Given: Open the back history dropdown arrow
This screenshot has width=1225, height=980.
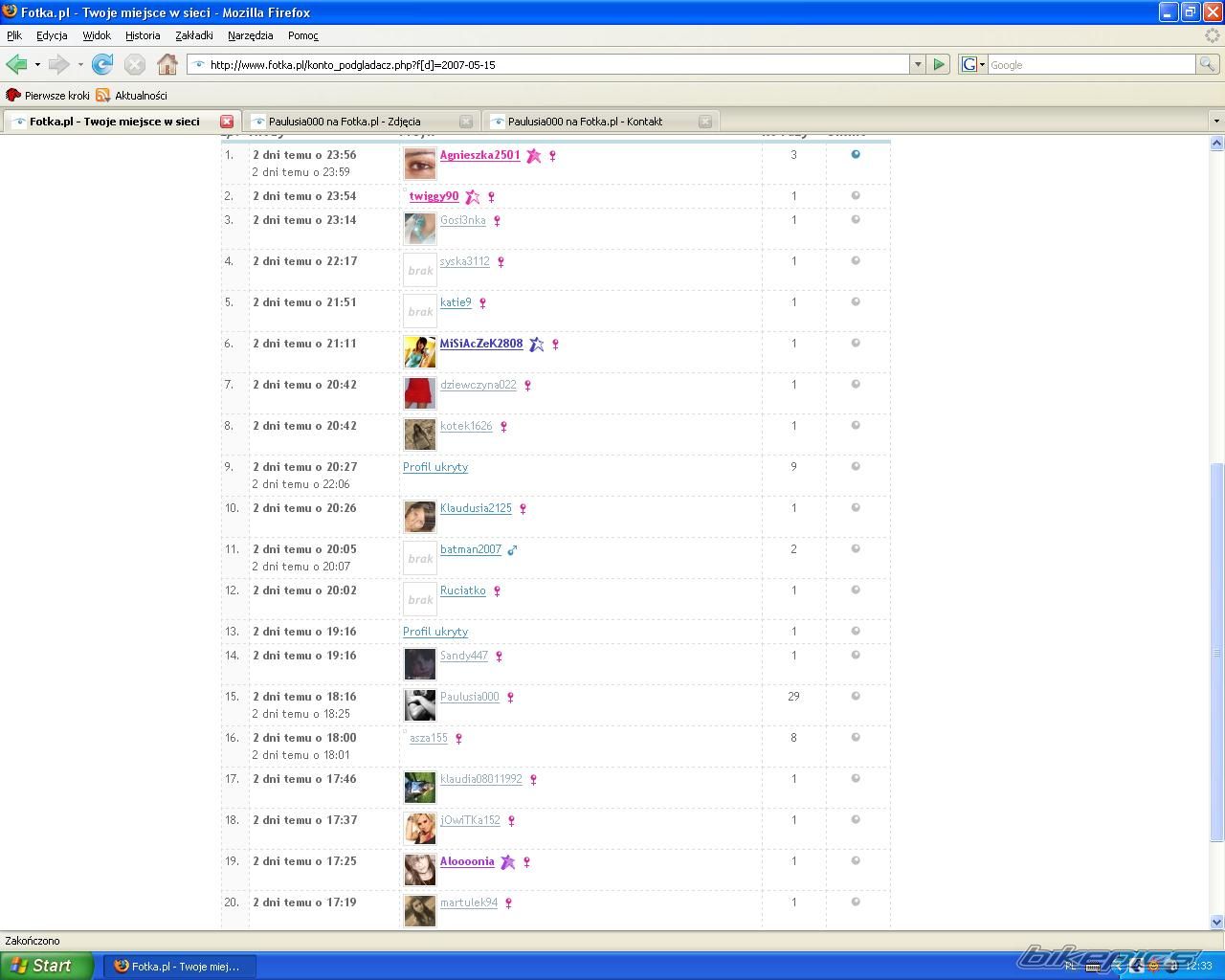Looking at the screenshot, I should coord(37,64).
